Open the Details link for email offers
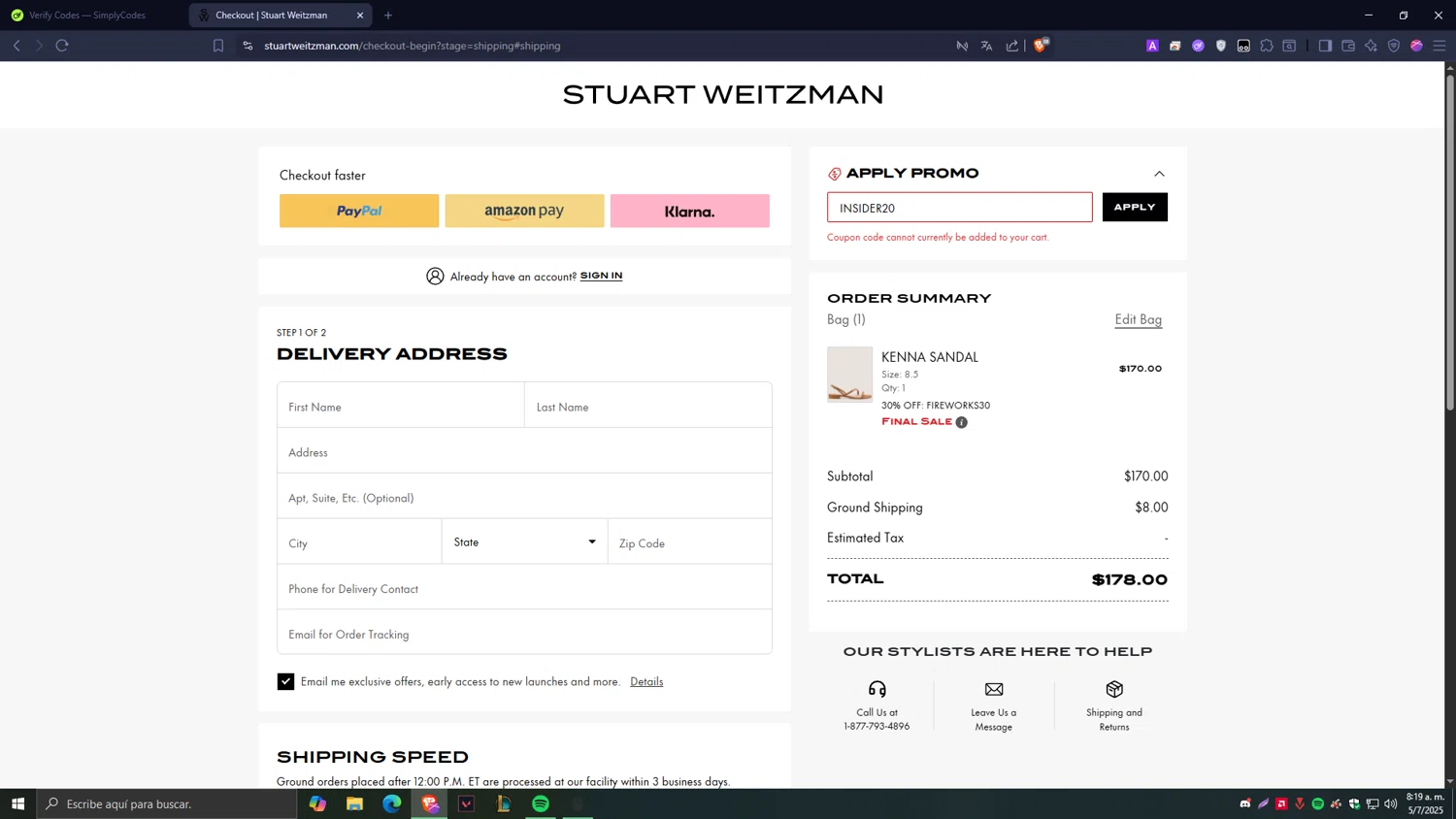The height and width of the screenshot is (819, 1456). click(x=646, y=681)
